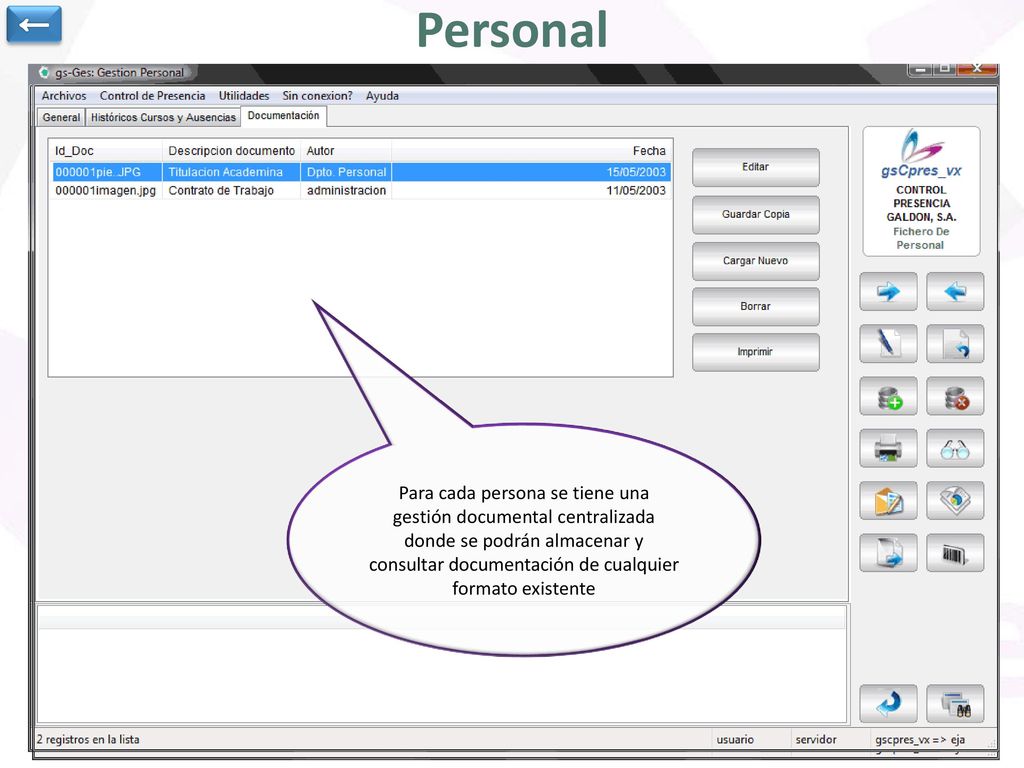The width and height of the screenshot is (1024, 768).
Task: Click the Editar button
Action: (756, 167)
